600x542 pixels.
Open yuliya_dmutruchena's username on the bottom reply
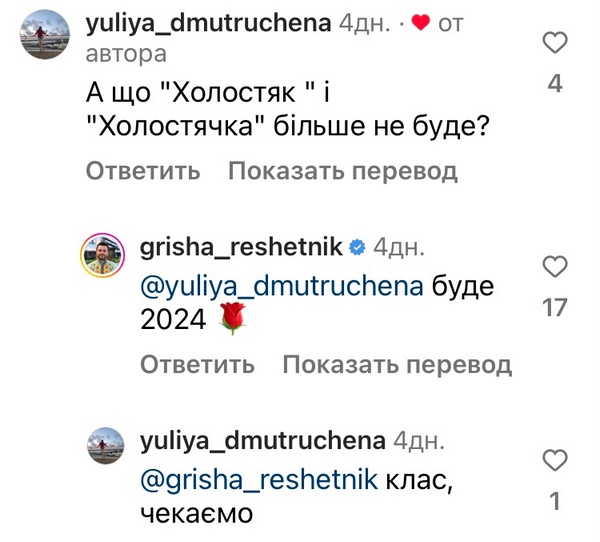(264, 441)
